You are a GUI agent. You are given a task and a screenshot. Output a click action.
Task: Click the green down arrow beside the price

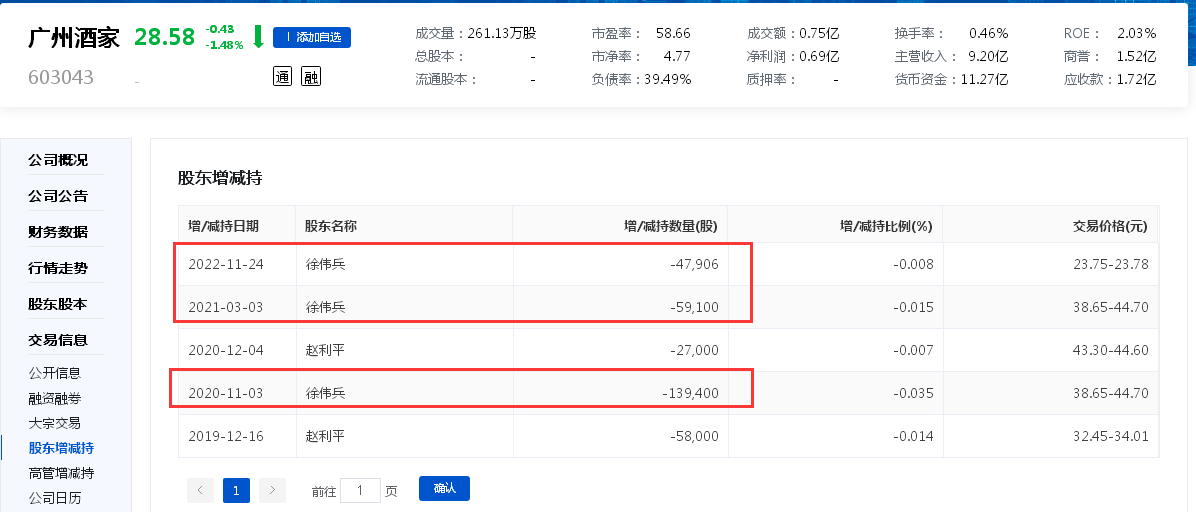click(258, 37)
